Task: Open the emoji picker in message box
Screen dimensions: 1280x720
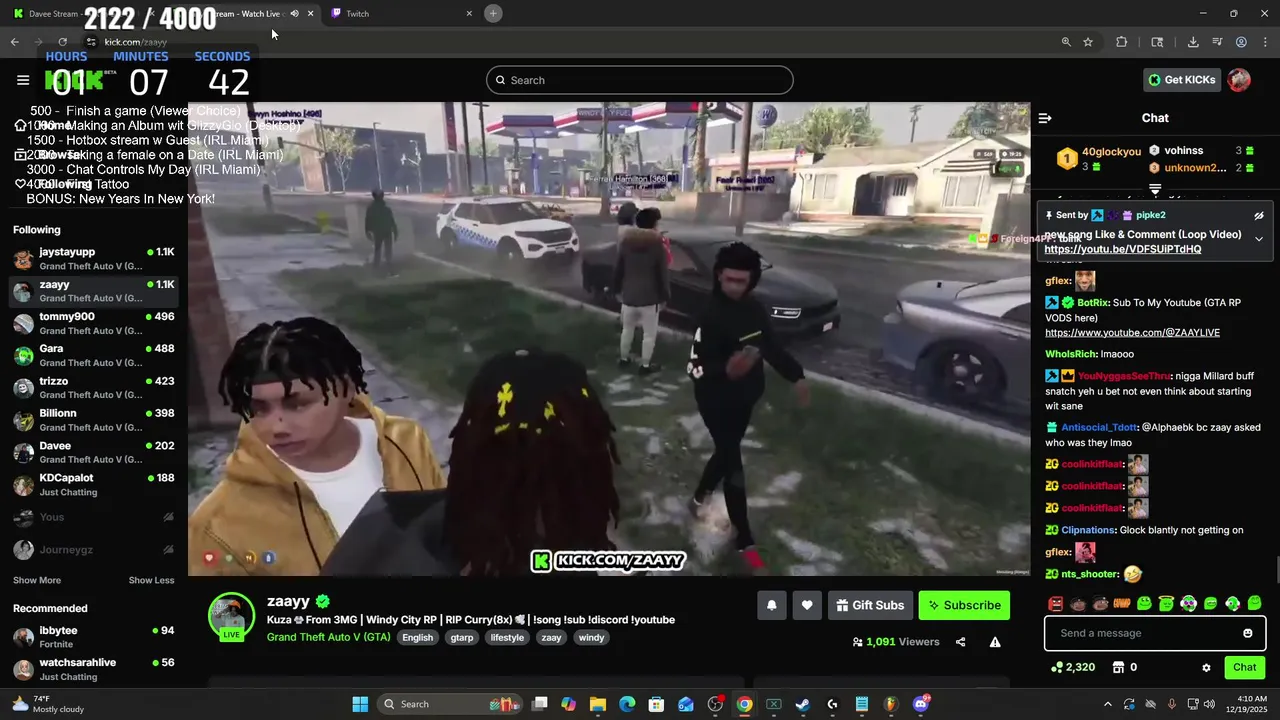Action: [x=1247, y=633]
